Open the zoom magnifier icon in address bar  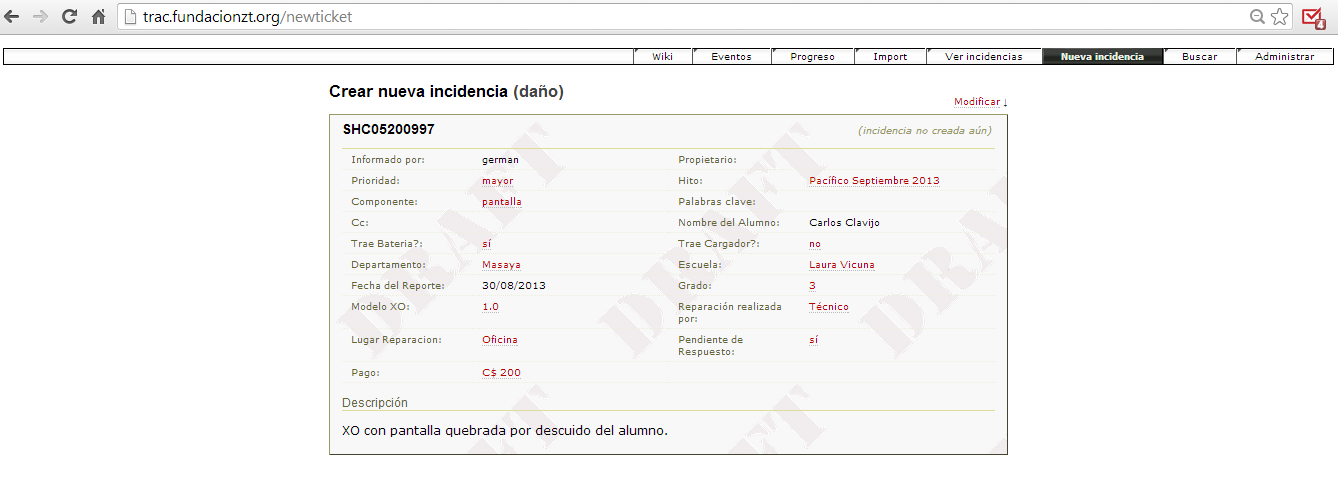click(x=1257, y=17)
